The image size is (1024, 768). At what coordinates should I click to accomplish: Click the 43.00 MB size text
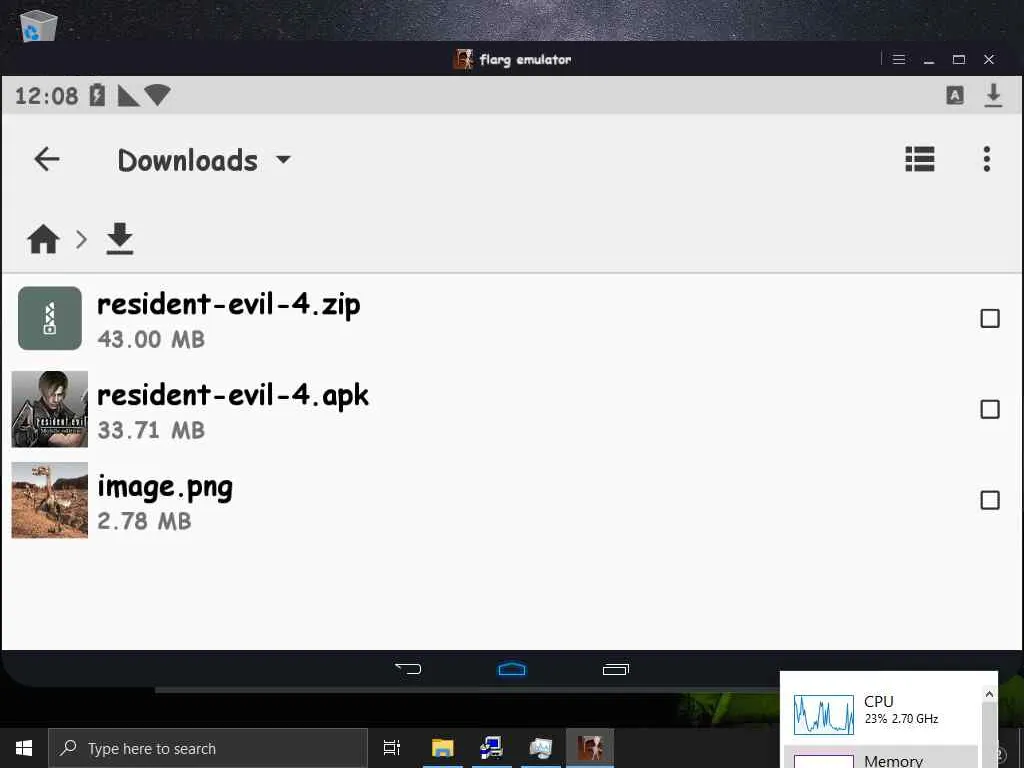[151, 340]
